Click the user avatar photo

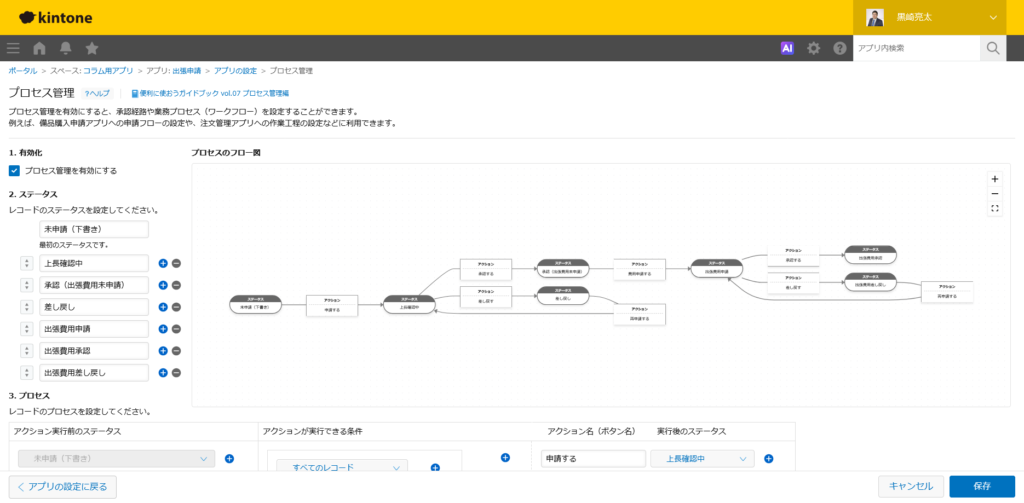pos(875,18)
